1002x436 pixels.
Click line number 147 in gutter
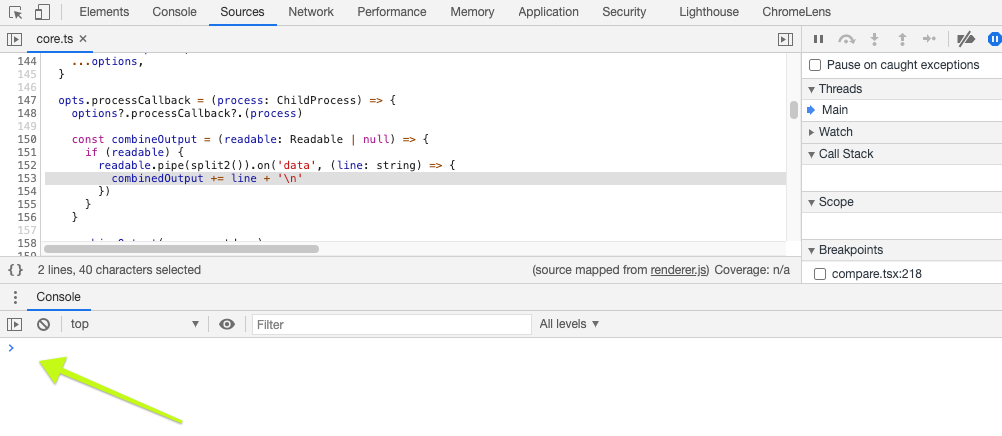26,100
